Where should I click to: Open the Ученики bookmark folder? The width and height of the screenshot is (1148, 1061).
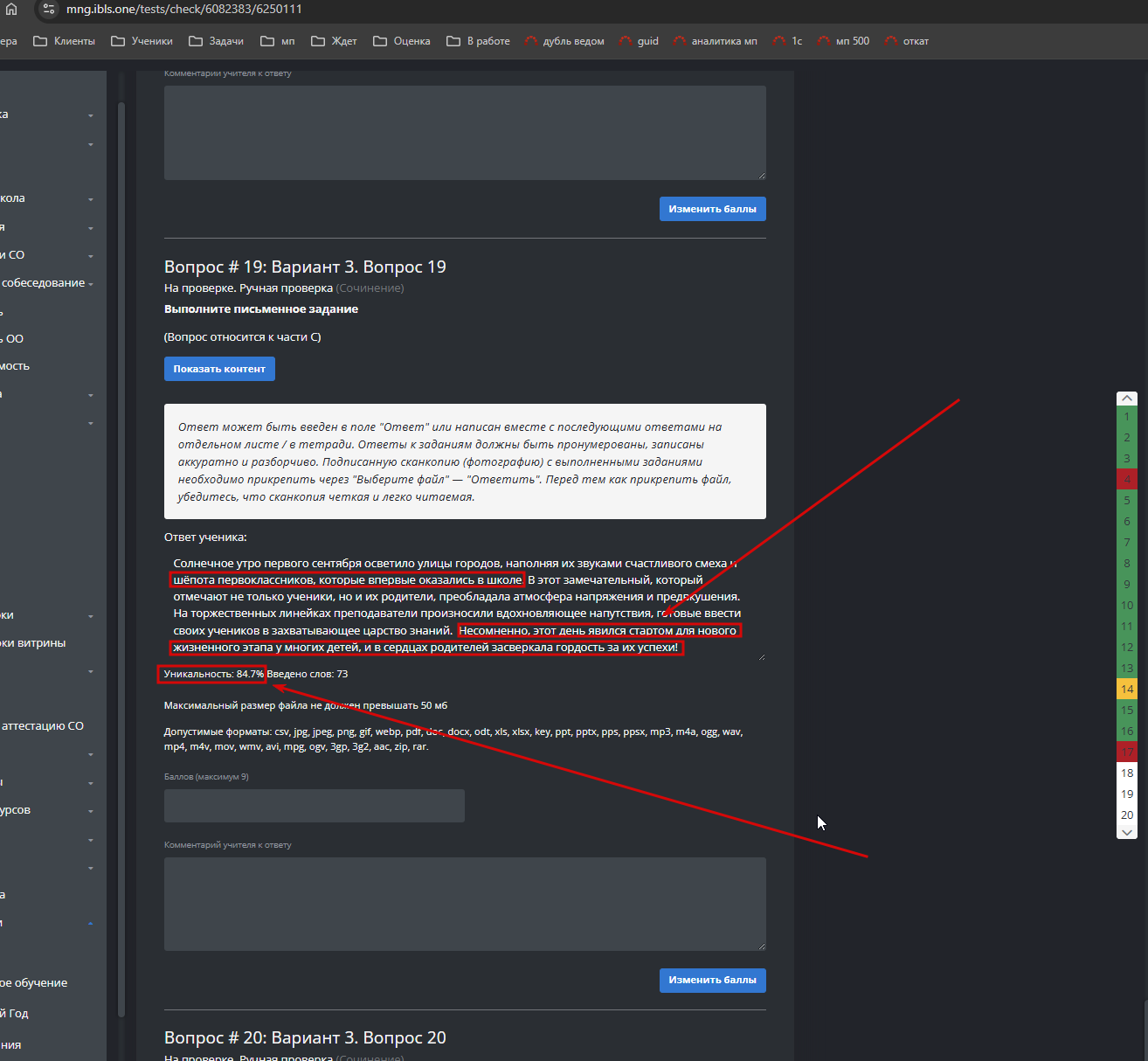point(142,41)
